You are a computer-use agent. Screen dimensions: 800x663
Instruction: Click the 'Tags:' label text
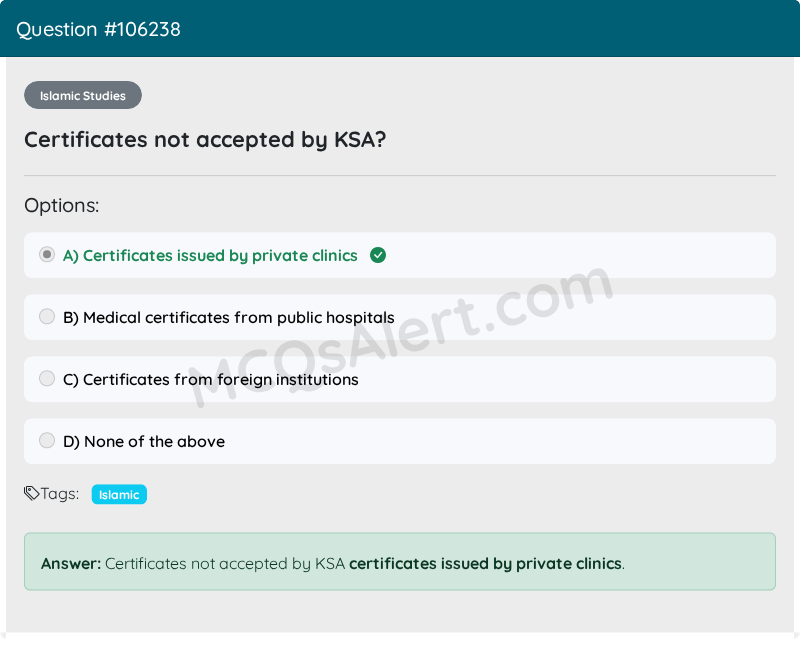[x=60, y=493]
